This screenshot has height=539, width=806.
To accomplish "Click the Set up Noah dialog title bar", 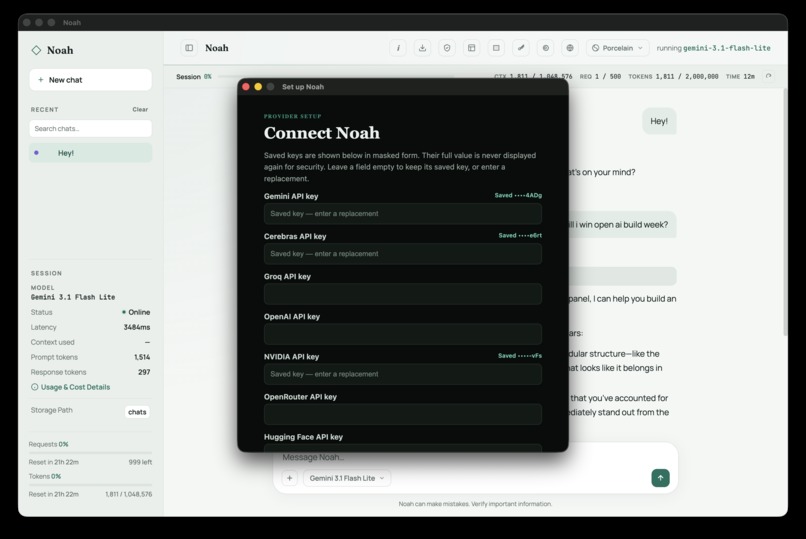I will pyautogui.click(x=402, y=86).
